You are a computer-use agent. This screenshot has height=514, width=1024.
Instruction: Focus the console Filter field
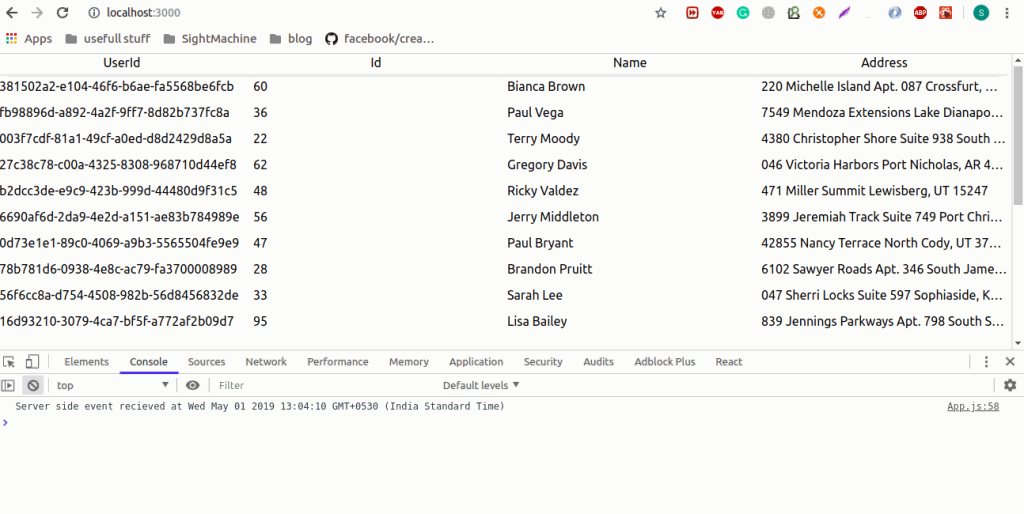pyautogui.click(x=327, y=385)
